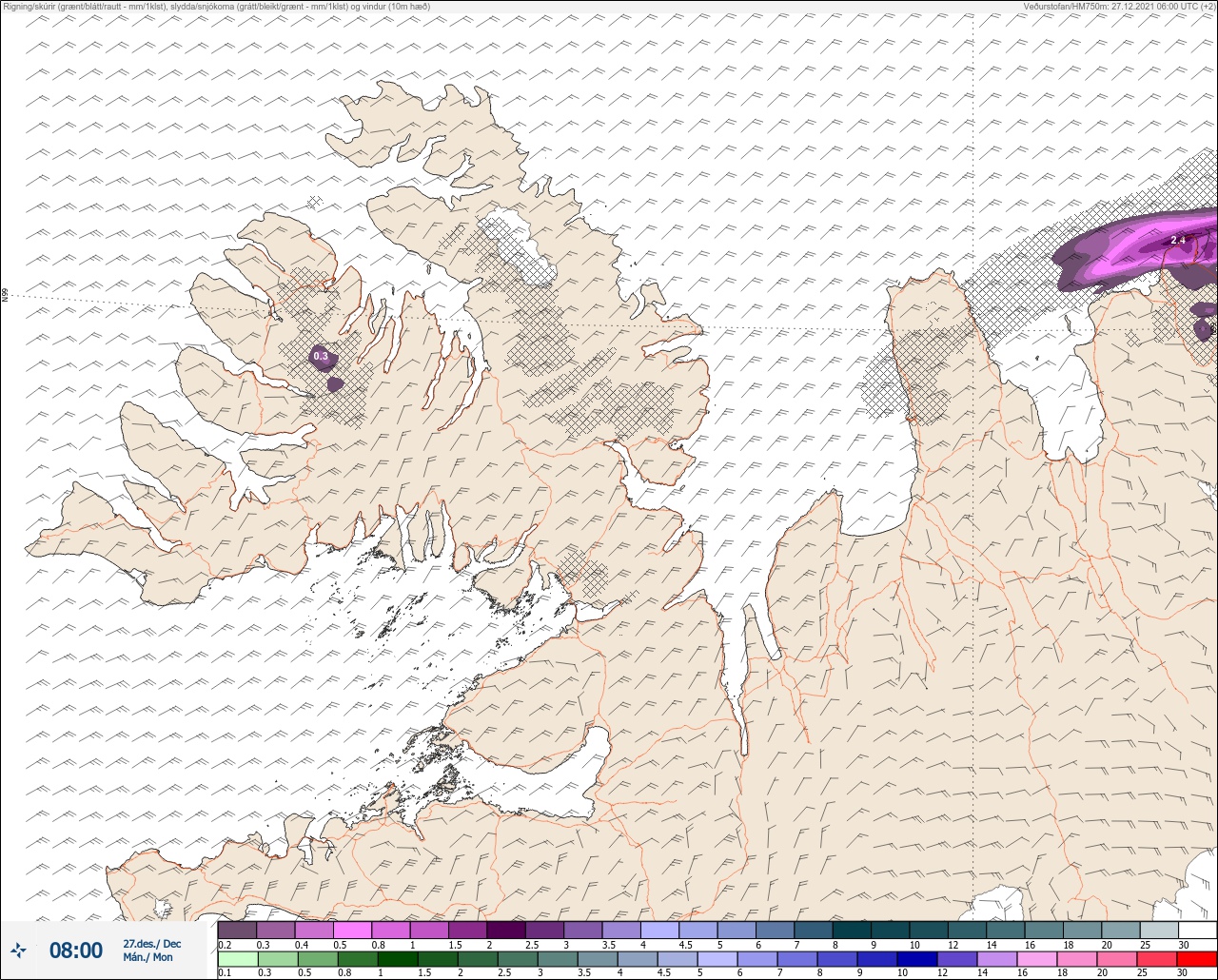This screenshot has height=980, width=1218.
Task: Select the lower-row bright red swatch labeled 30
Action: (1197, 959)
